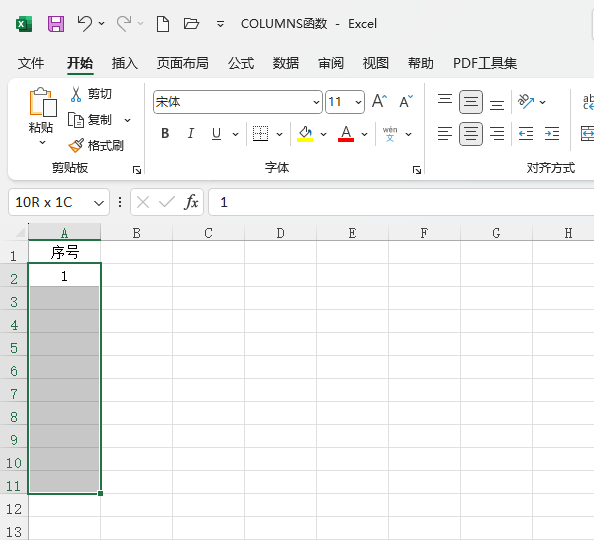
Task: Switch to the 视图 tab
Action: coord(376,63)
